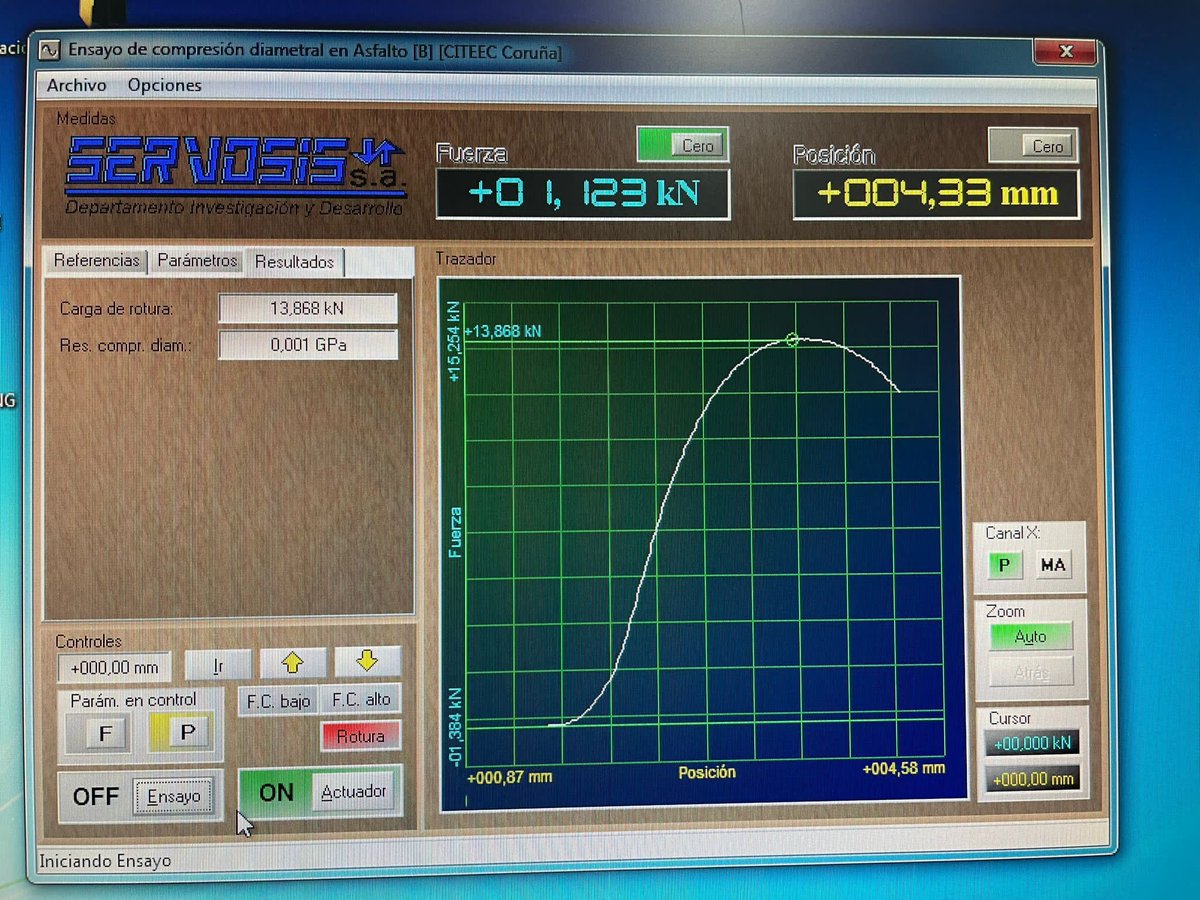Click the yellow down arrow button
Screen dimensions: 1200x900
367,661
